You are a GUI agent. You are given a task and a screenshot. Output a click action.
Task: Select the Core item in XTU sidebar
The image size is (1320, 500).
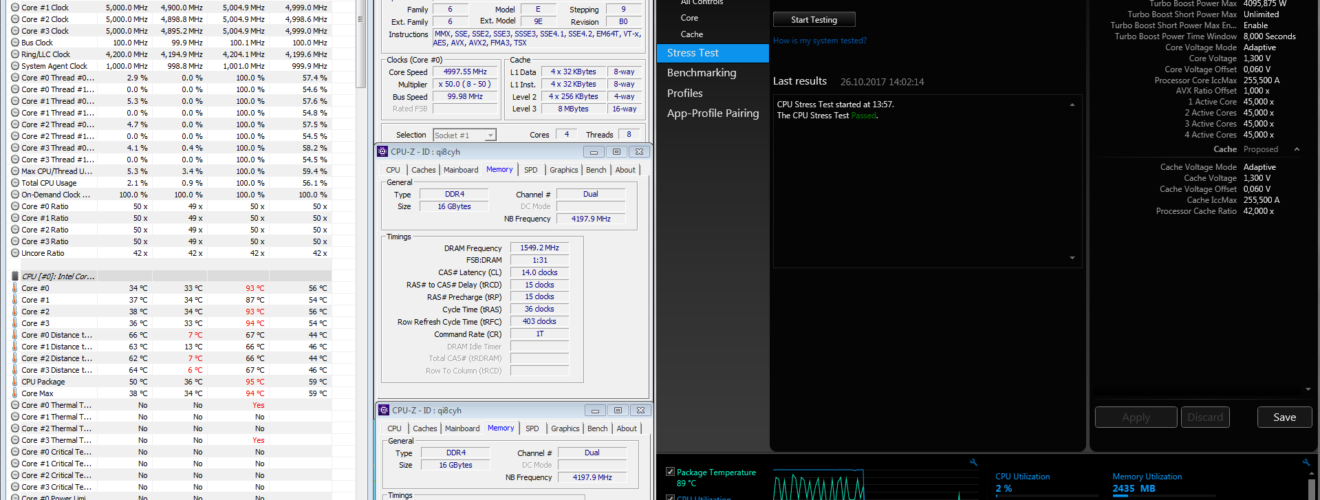click(690, 18)
